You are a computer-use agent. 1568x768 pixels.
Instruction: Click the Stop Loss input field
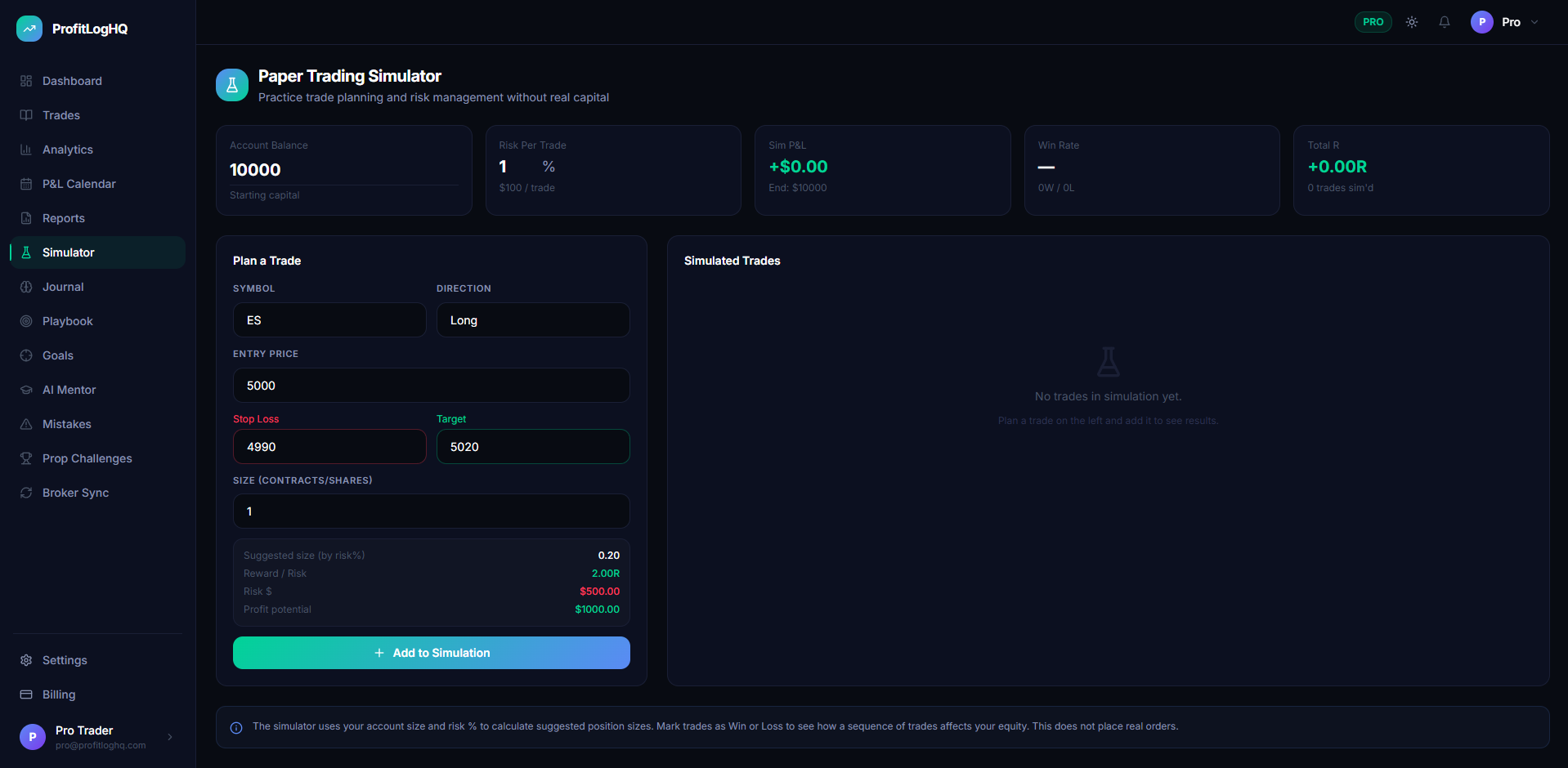click(329, 447)
